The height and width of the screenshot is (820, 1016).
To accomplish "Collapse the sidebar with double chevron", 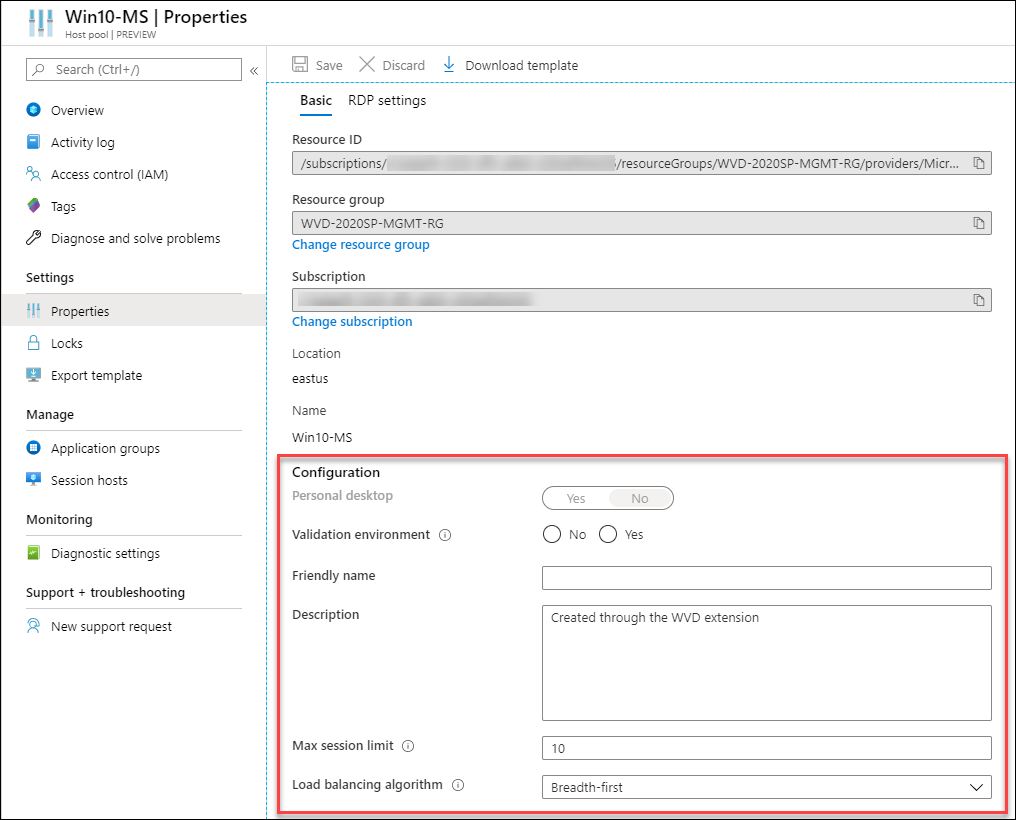I will (254, 71).
